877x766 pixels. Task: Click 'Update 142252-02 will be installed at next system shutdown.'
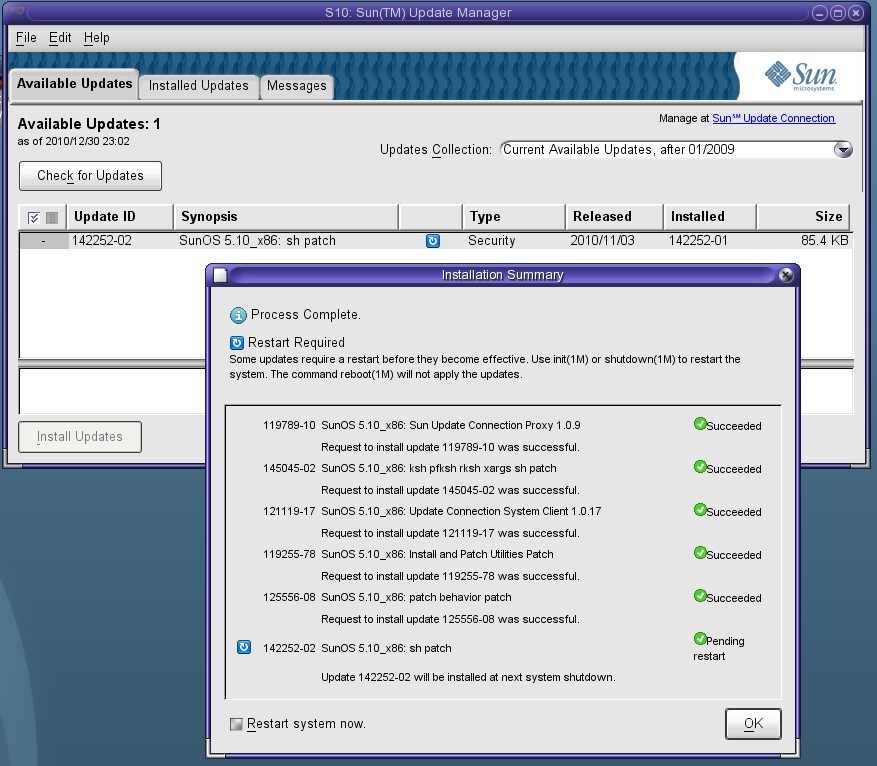468,678
